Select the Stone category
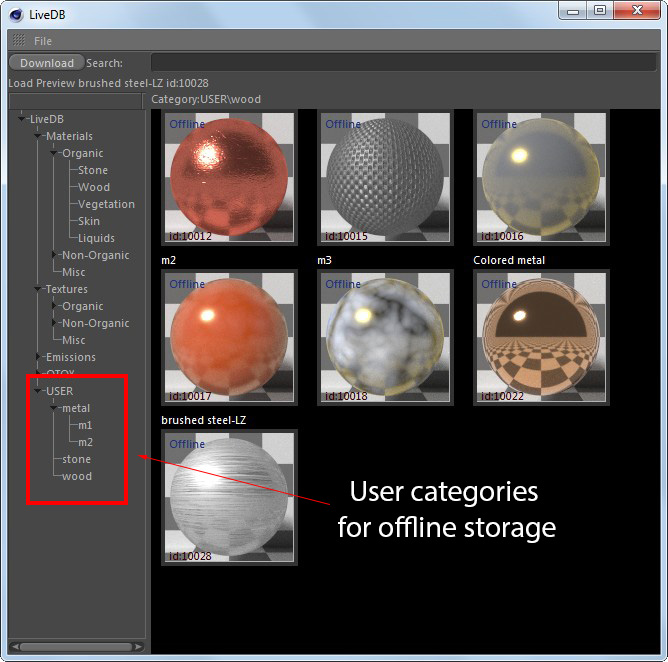Screen dimensions: 668x662 [x=93, y=170]
